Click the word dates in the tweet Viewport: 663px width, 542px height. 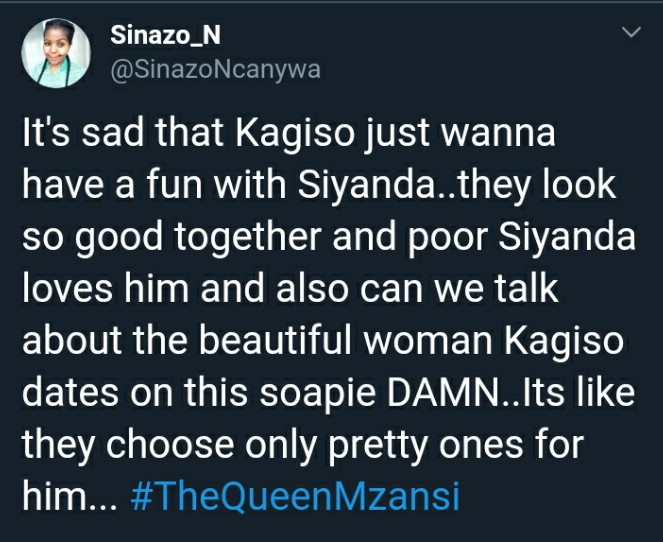pyautogui.click(x=70, y=393)
